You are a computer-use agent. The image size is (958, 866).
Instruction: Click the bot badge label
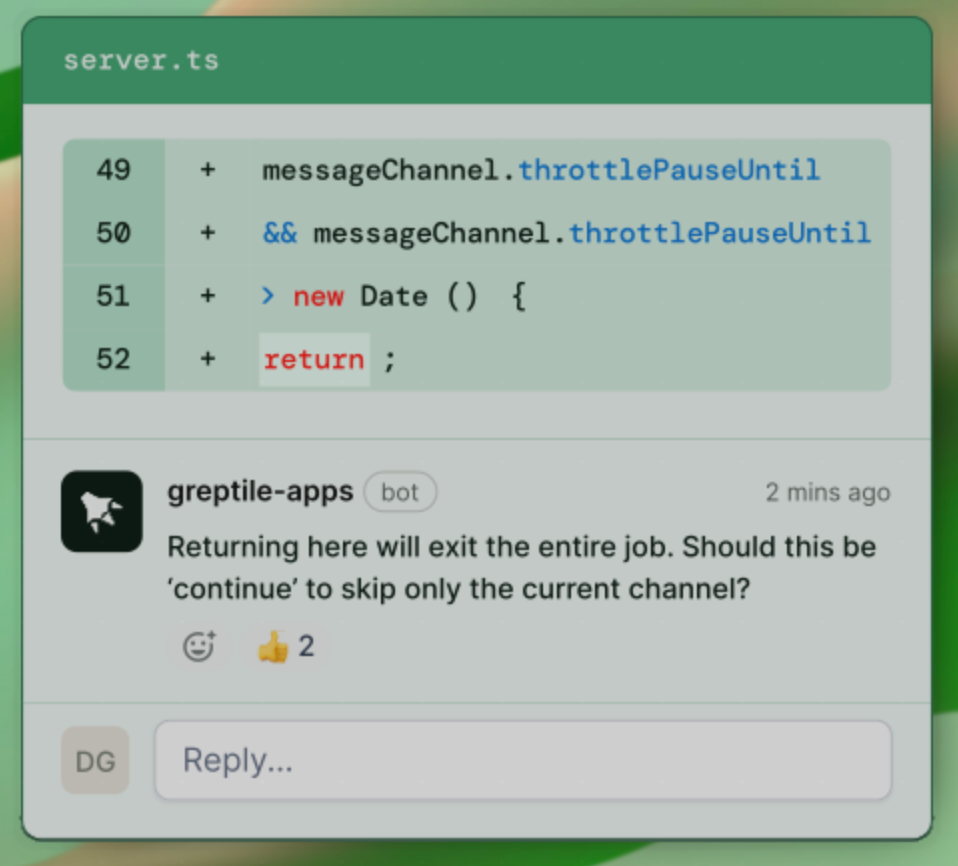(x=400, y=492)
